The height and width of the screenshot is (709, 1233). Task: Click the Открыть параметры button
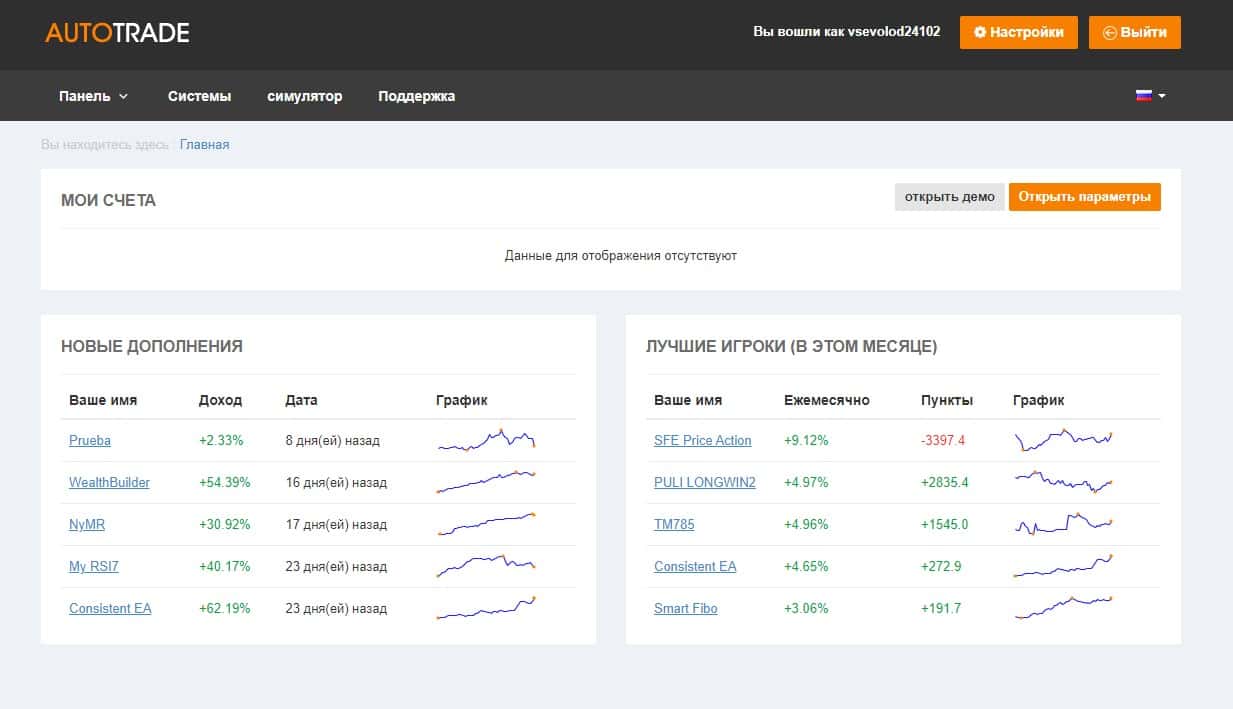pyautogui.click(x=1085, y=197)
